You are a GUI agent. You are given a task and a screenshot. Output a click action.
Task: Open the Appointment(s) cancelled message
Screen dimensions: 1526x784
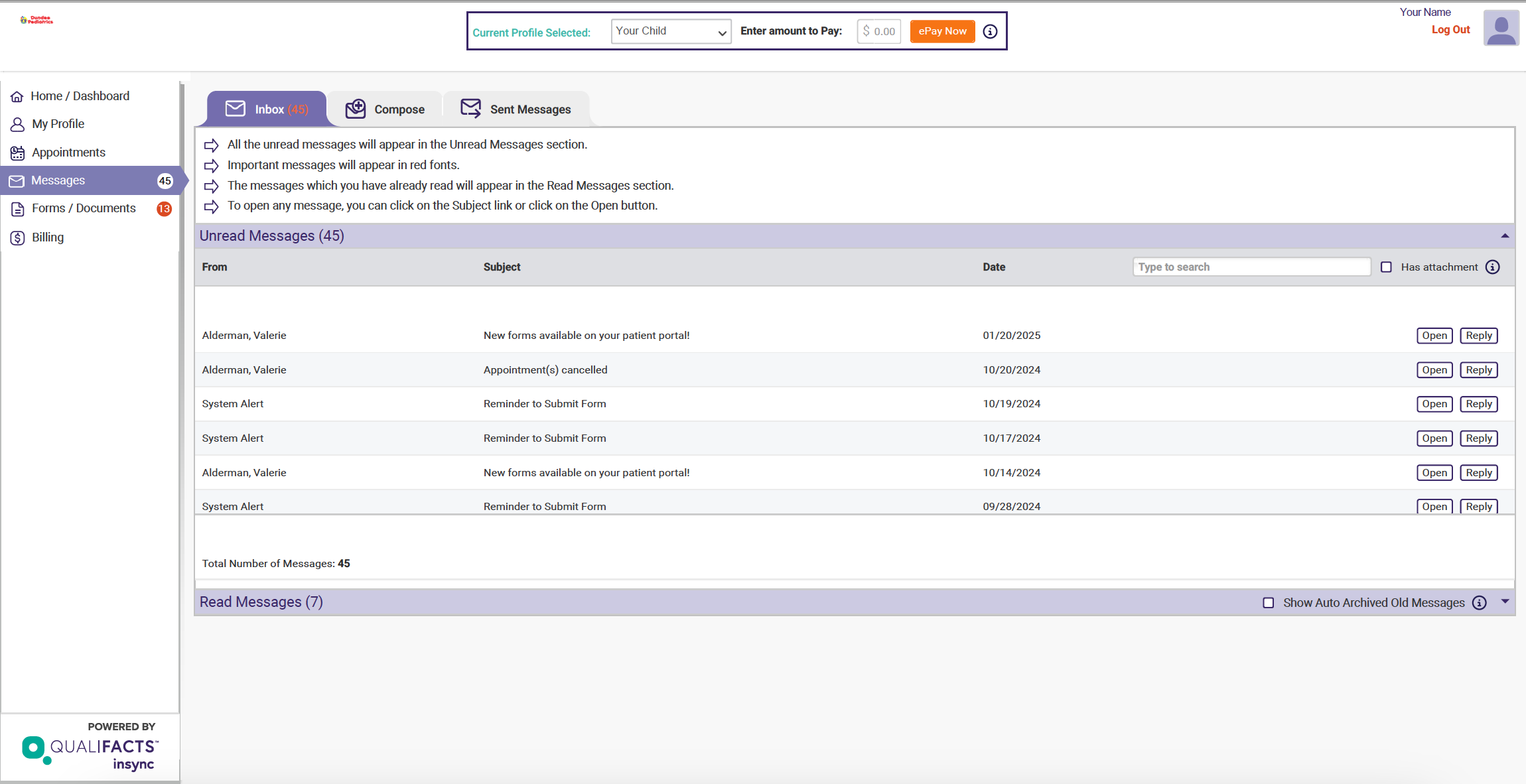pos(1434,370)
